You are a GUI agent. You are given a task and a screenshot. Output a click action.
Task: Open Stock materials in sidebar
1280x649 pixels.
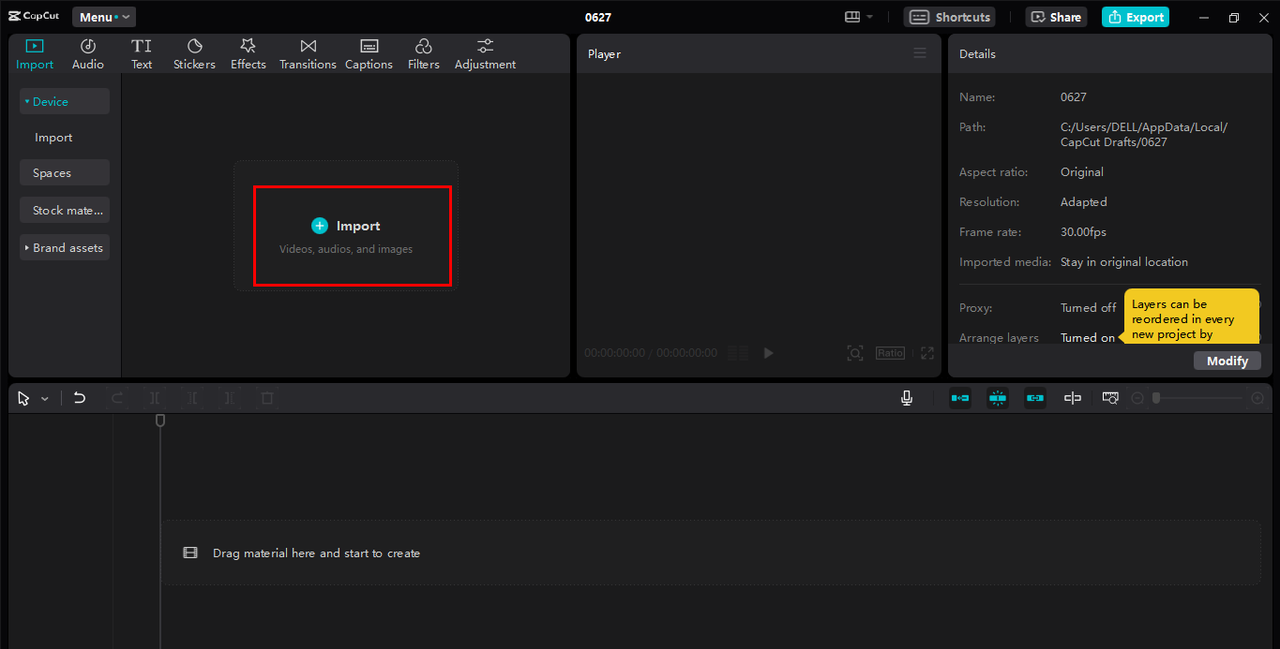(66, 210)
